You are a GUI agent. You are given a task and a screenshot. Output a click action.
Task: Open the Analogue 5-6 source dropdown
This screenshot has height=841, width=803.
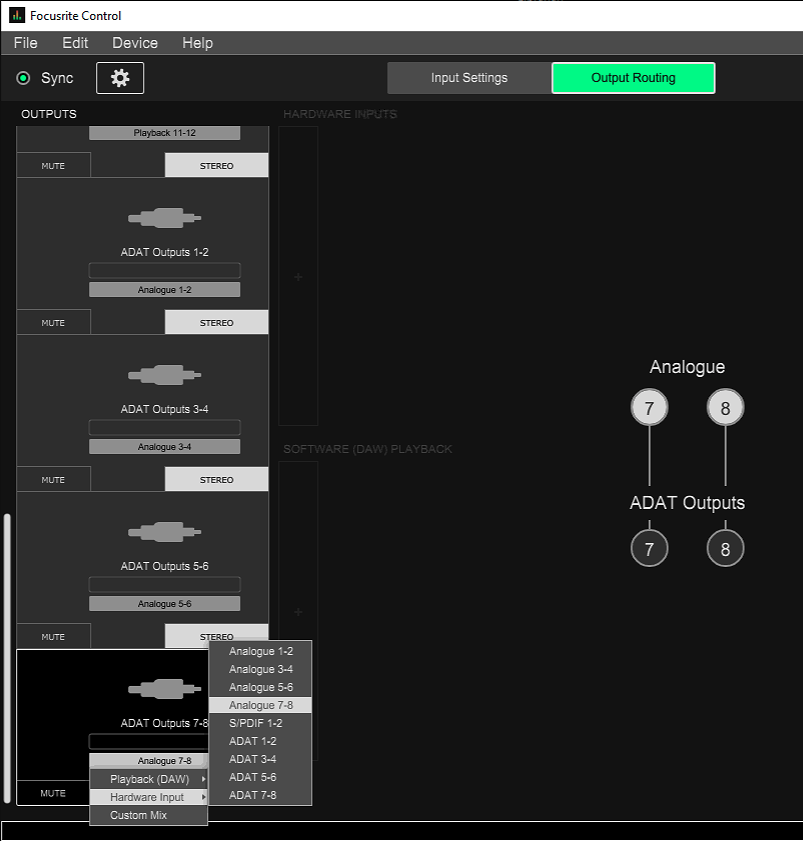tap(164, 604)
